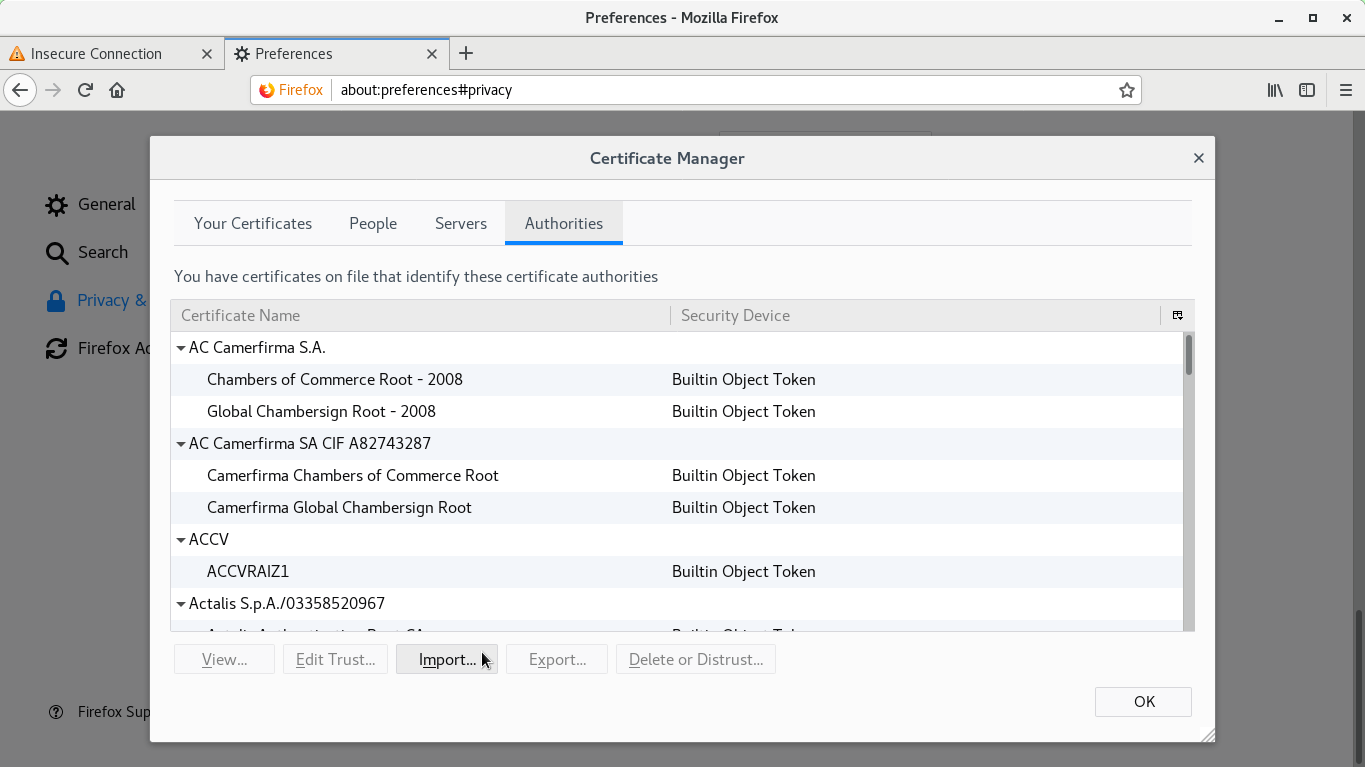Bookmark this page with the star icon

pos(1126,89)
